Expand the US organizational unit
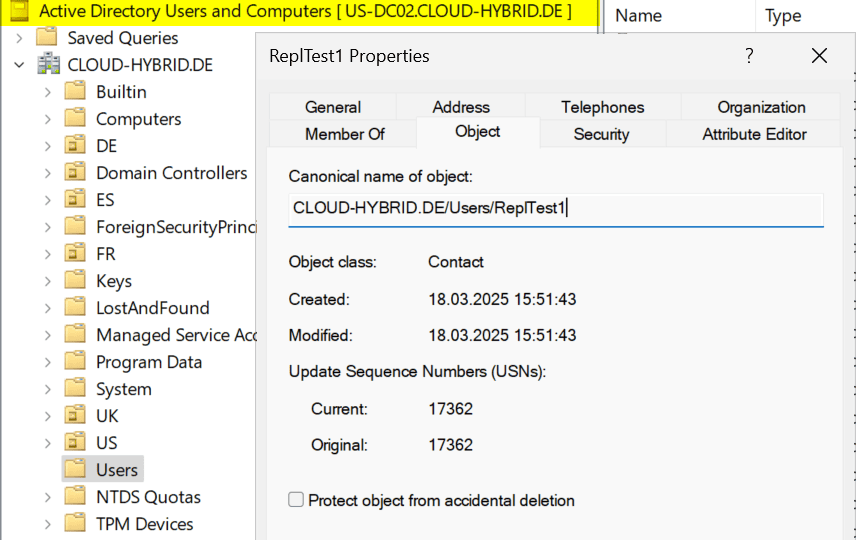Image resolution: width=856 pixels, height=540 pixels. [47, 443]
